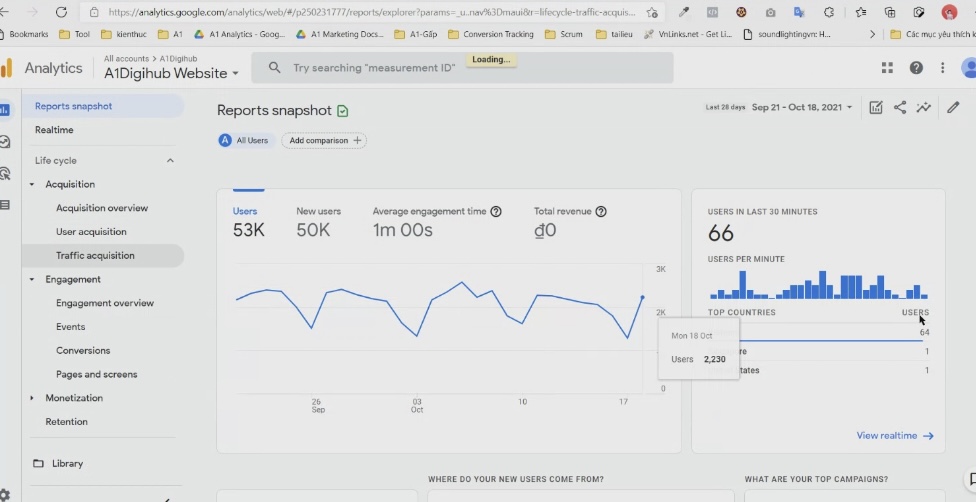Click the report status check icon

[342, 111]
